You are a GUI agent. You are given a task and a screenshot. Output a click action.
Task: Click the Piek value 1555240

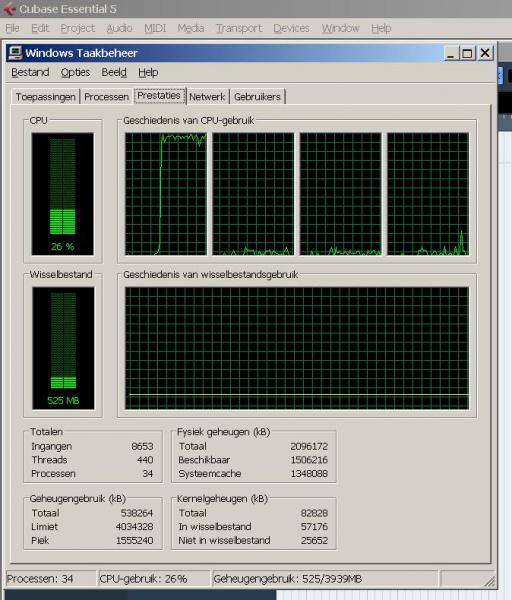pyautogui.click(x=135, y=541)
